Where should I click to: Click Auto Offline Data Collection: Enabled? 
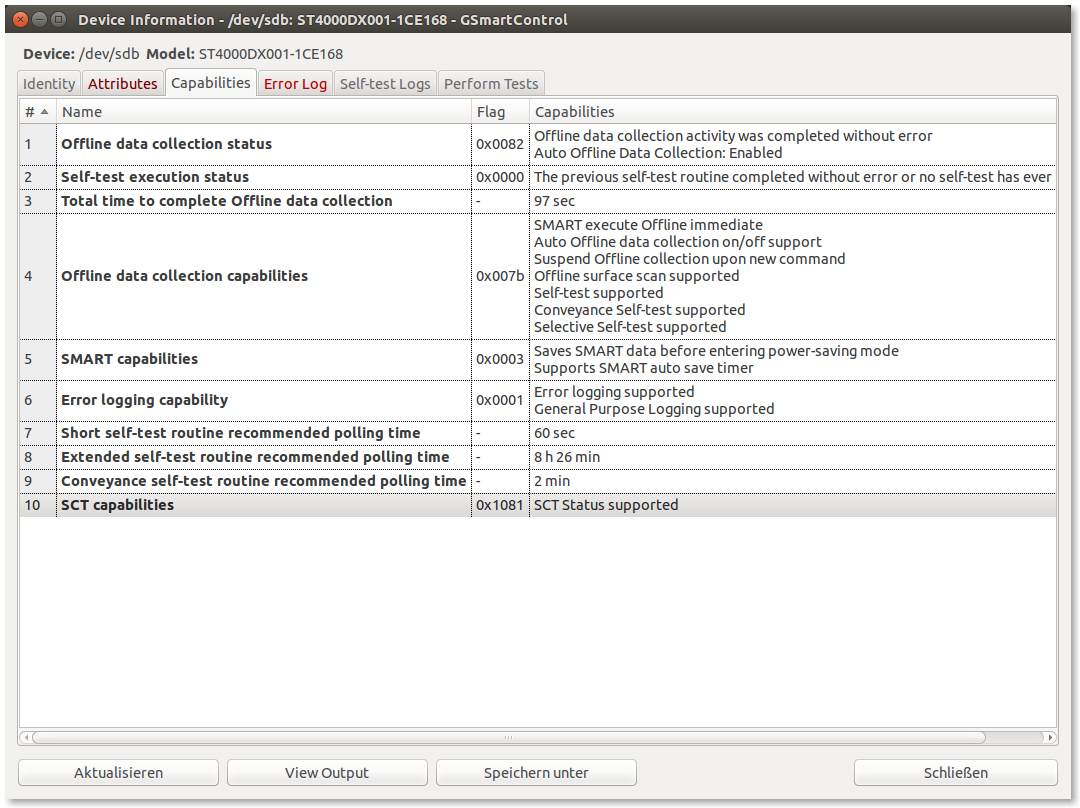[658, 153]
